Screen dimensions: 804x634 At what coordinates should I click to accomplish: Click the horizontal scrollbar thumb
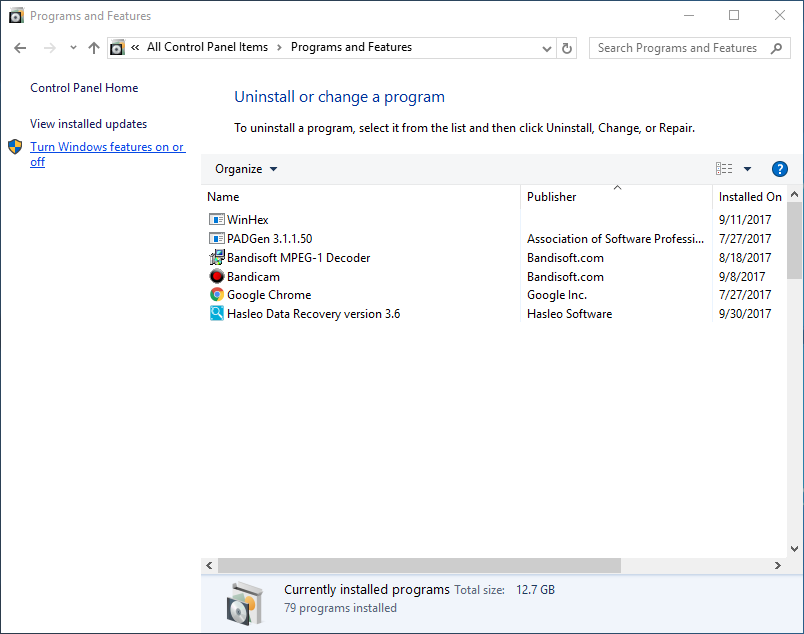click(419, 565)
